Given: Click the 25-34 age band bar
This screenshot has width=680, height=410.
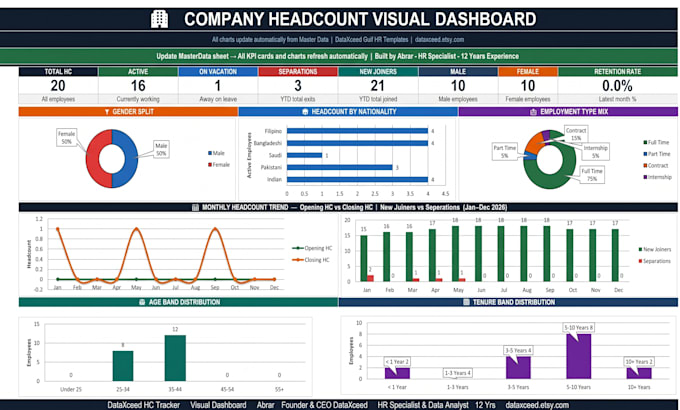Looking at the screenshot, I should 123,366.
